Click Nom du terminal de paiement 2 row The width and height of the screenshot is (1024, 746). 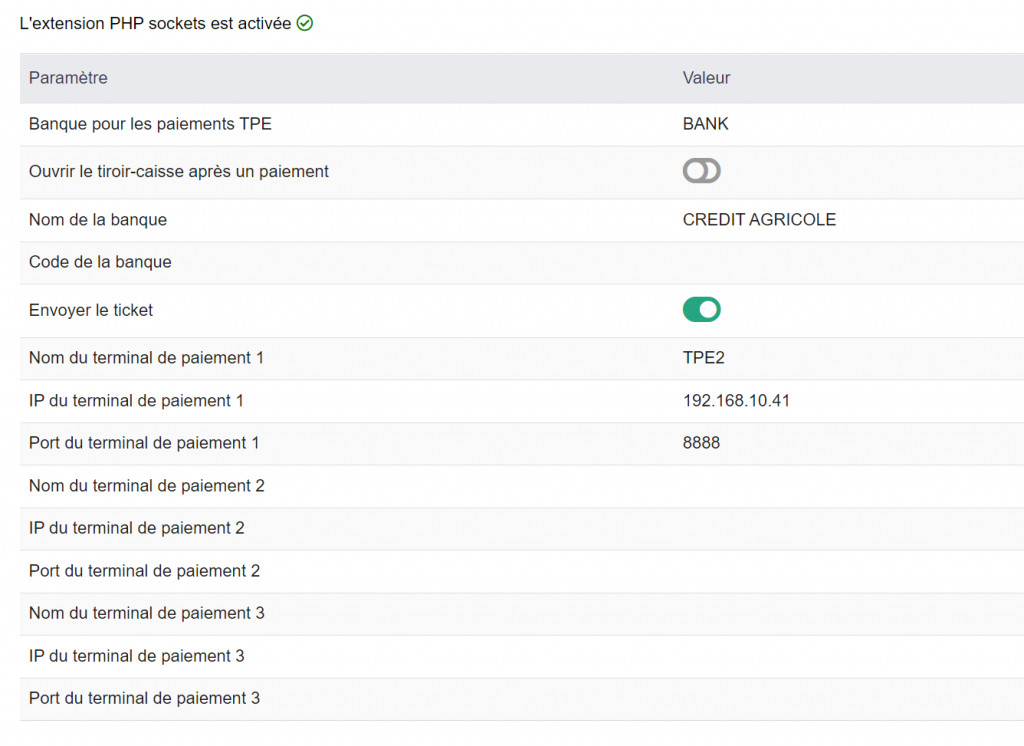[522, 486]
